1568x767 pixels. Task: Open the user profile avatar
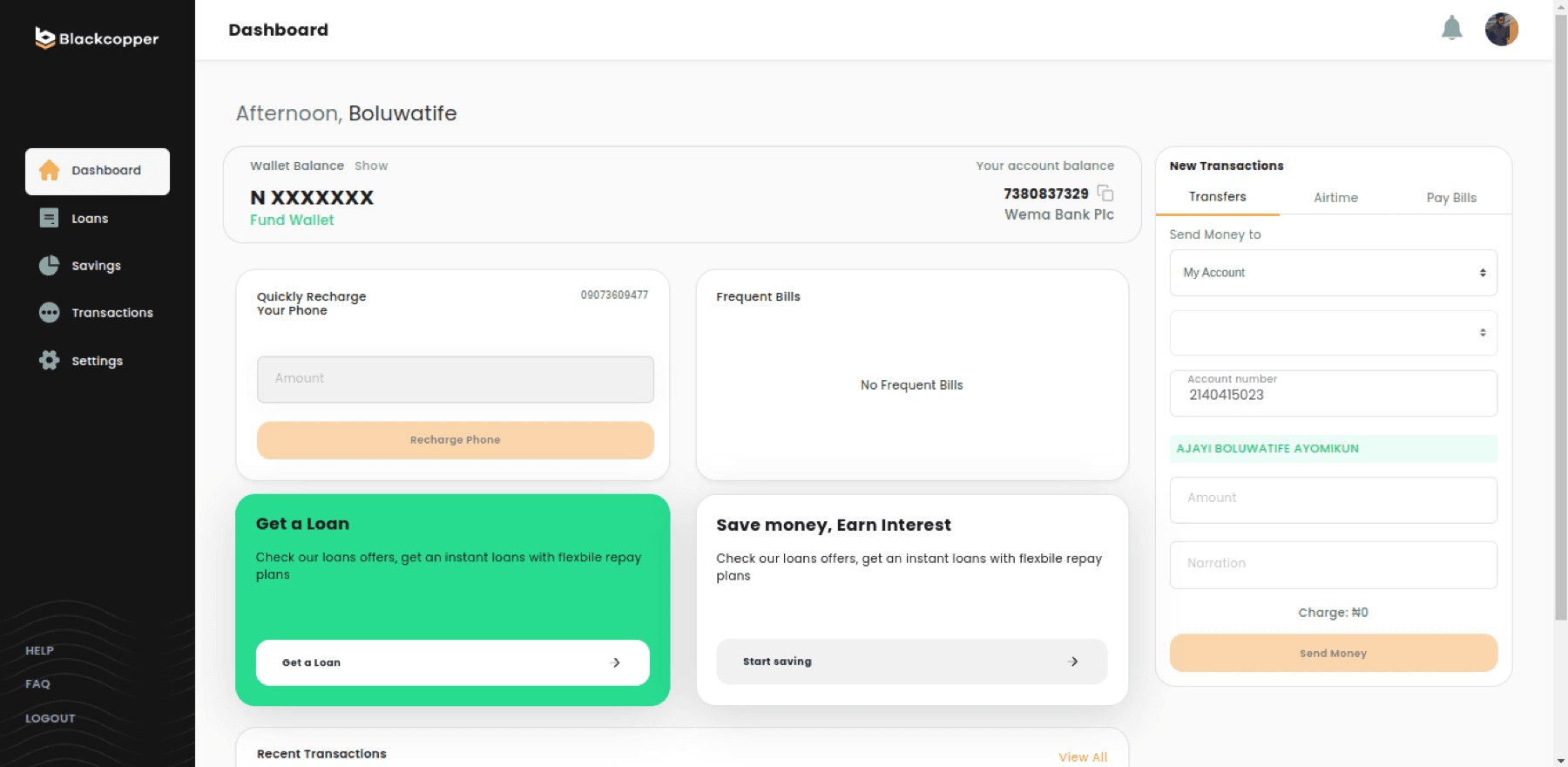[x=1502, y=30]
